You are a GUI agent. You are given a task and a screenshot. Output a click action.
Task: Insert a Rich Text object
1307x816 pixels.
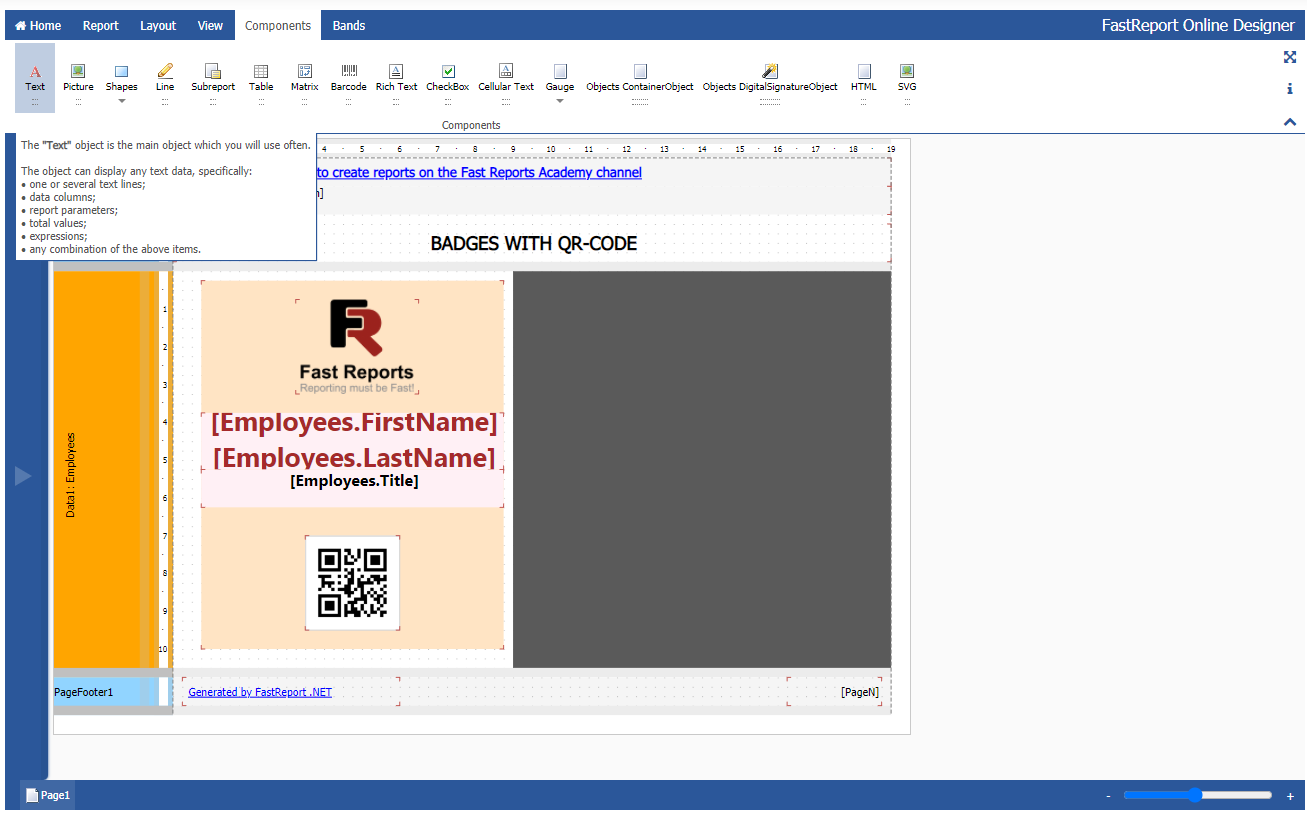[396, 78]
